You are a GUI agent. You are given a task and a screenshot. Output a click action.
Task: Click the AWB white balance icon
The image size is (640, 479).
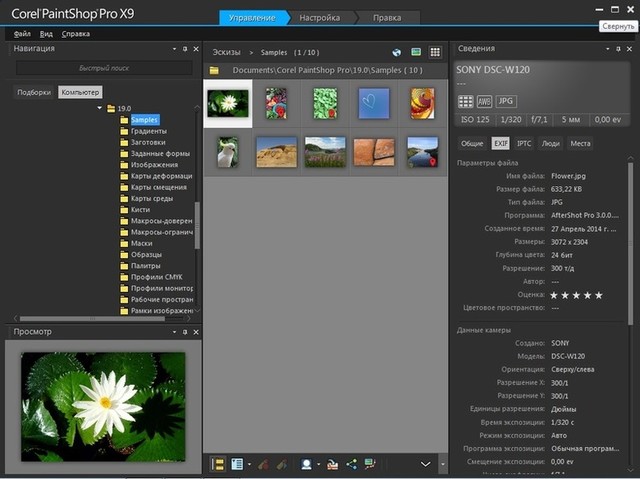[486, 101]
